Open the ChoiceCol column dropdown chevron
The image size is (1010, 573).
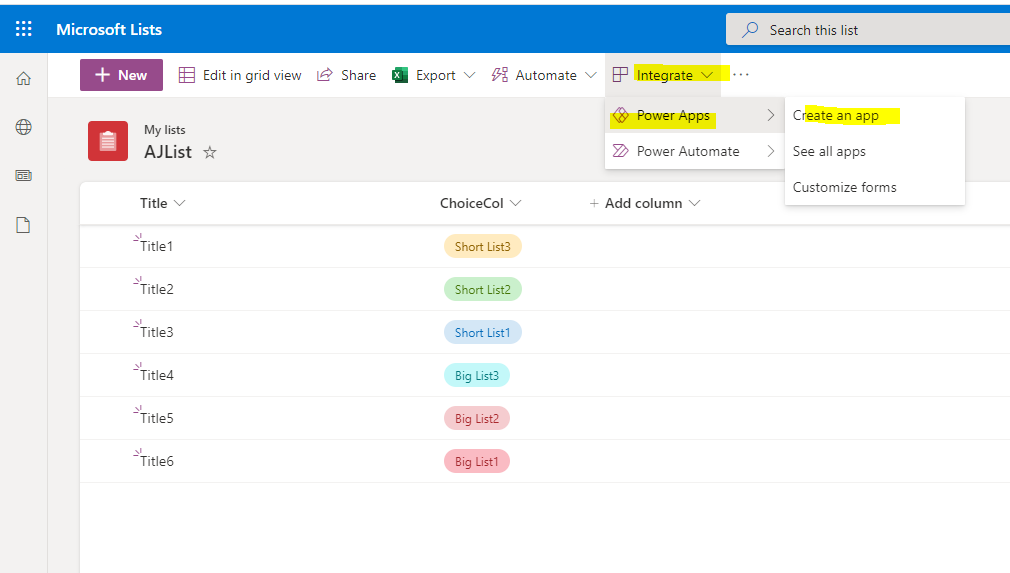click(515, 203)
